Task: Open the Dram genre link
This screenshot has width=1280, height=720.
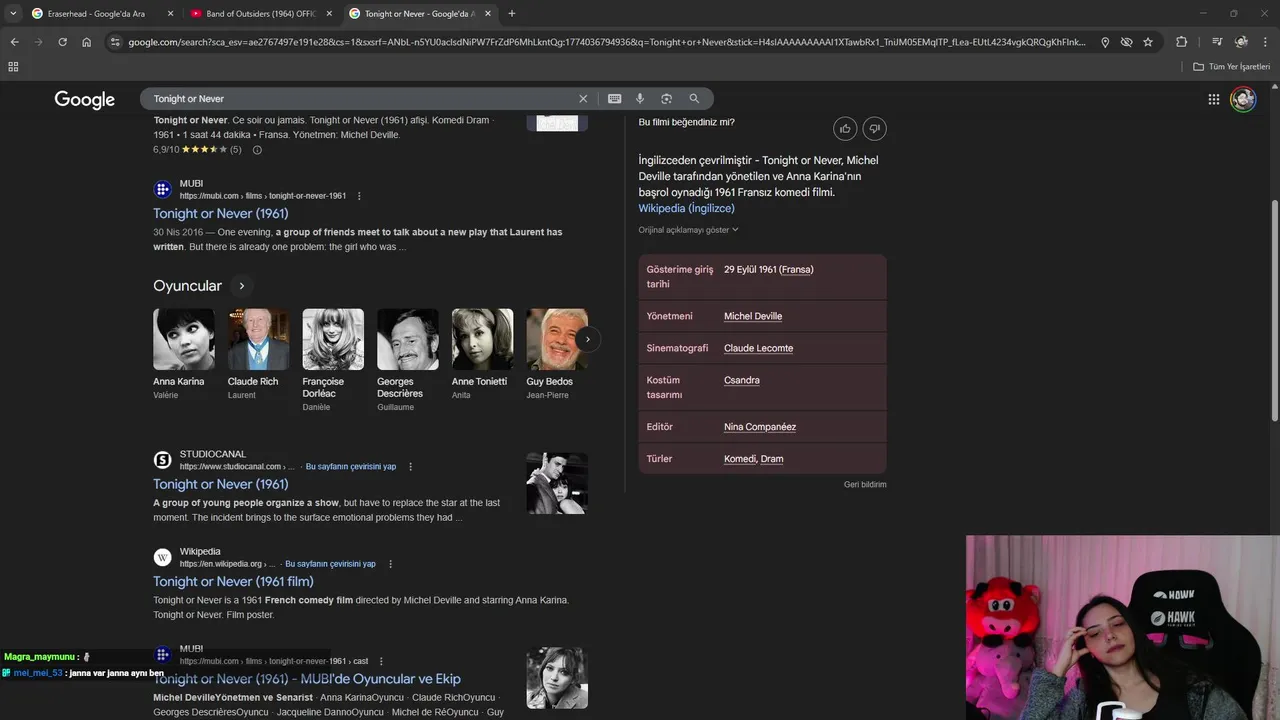Action: pyautogui.click(x=772, y=459)
